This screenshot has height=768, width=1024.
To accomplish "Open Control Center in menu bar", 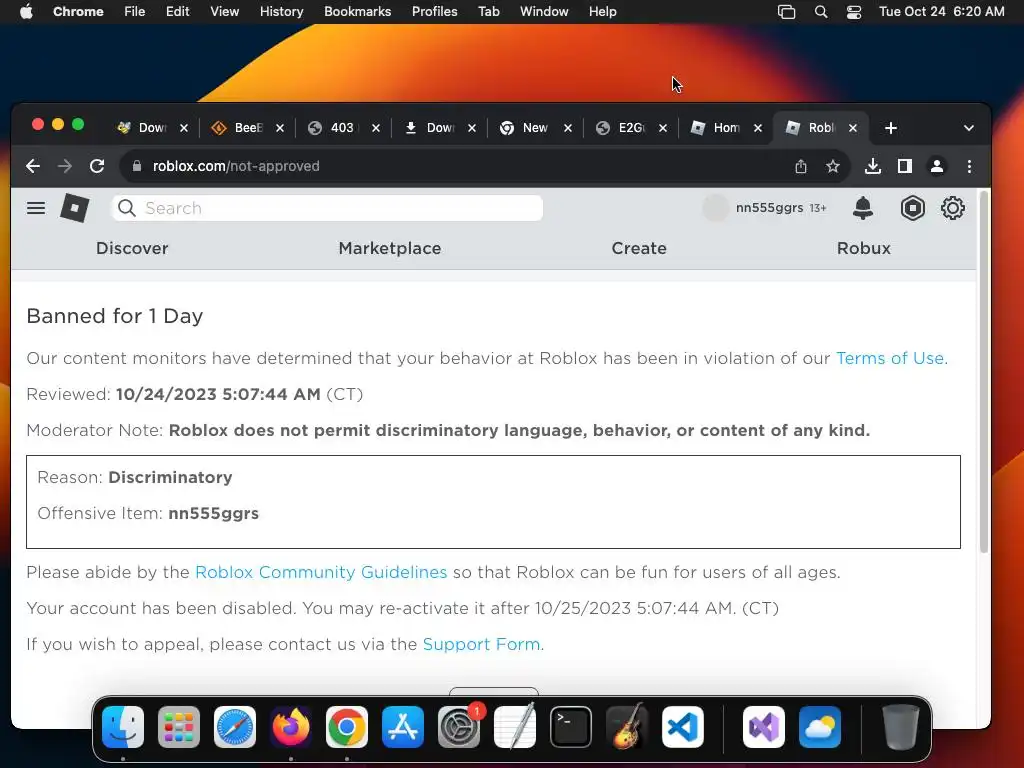I will tap(854, 12).
